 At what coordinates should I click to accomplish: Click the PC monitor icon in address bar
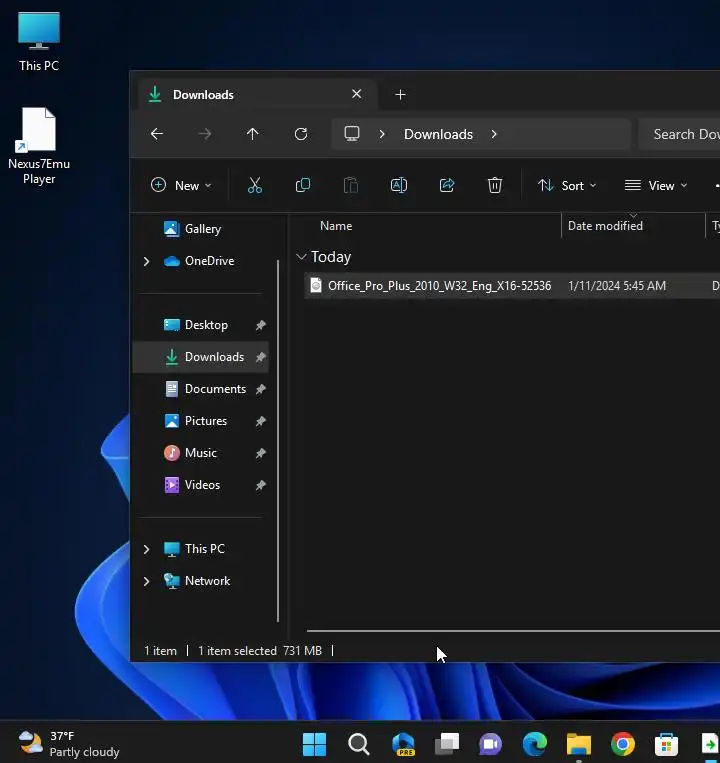click(x=352, y=134)
